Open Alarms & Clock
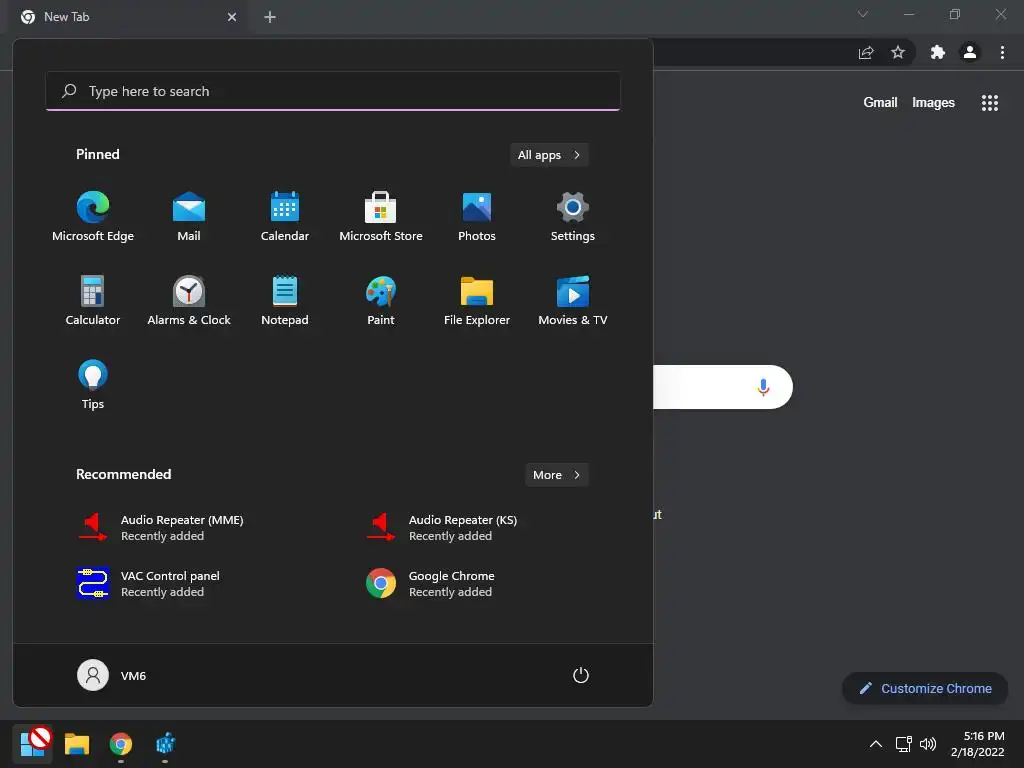1024x768 pixels. pyautogui.click(x=189, y=300)
